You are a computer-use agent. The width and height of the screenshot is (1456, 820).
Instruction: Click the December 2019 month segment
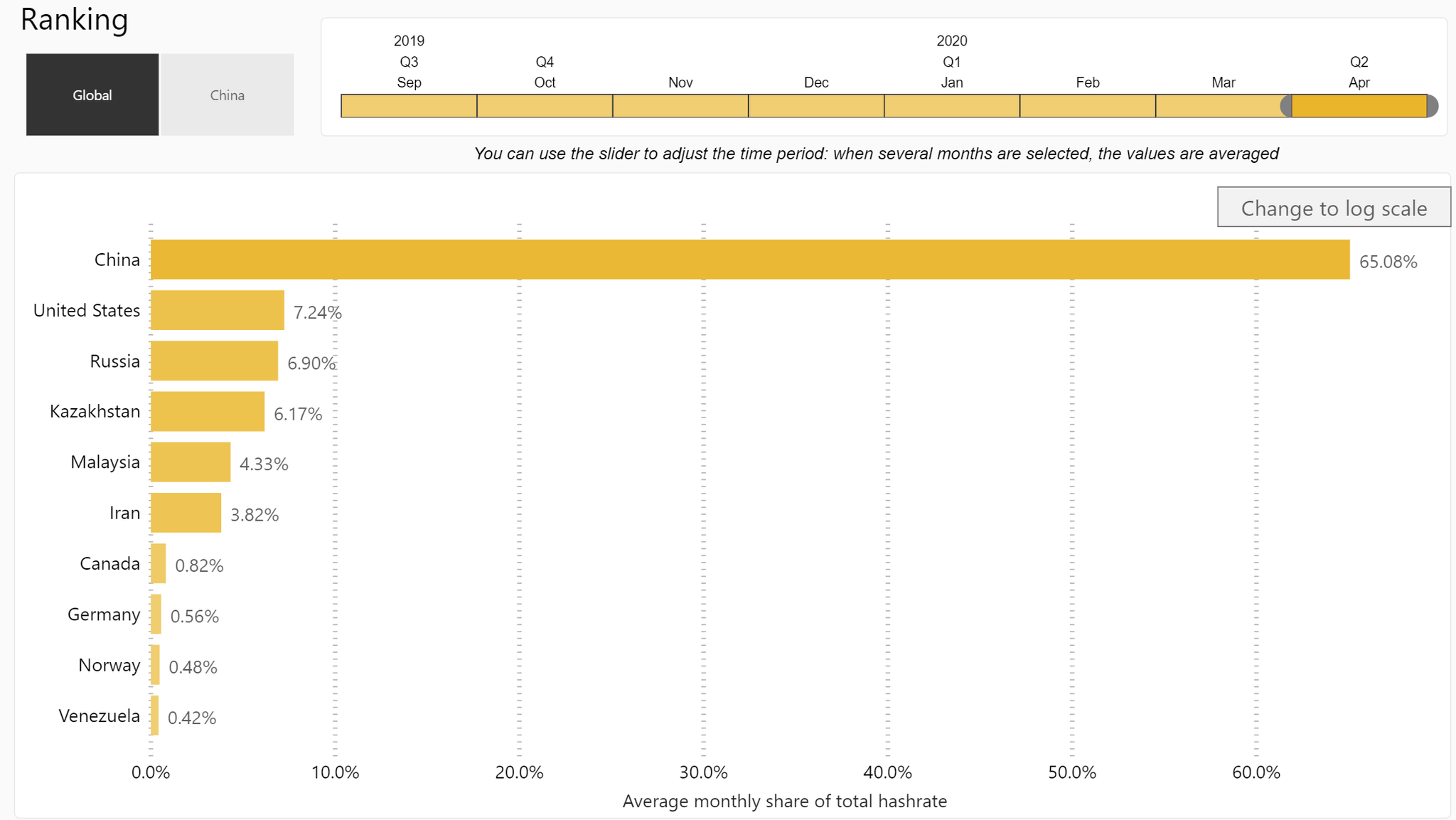click(x=815, y=105)
